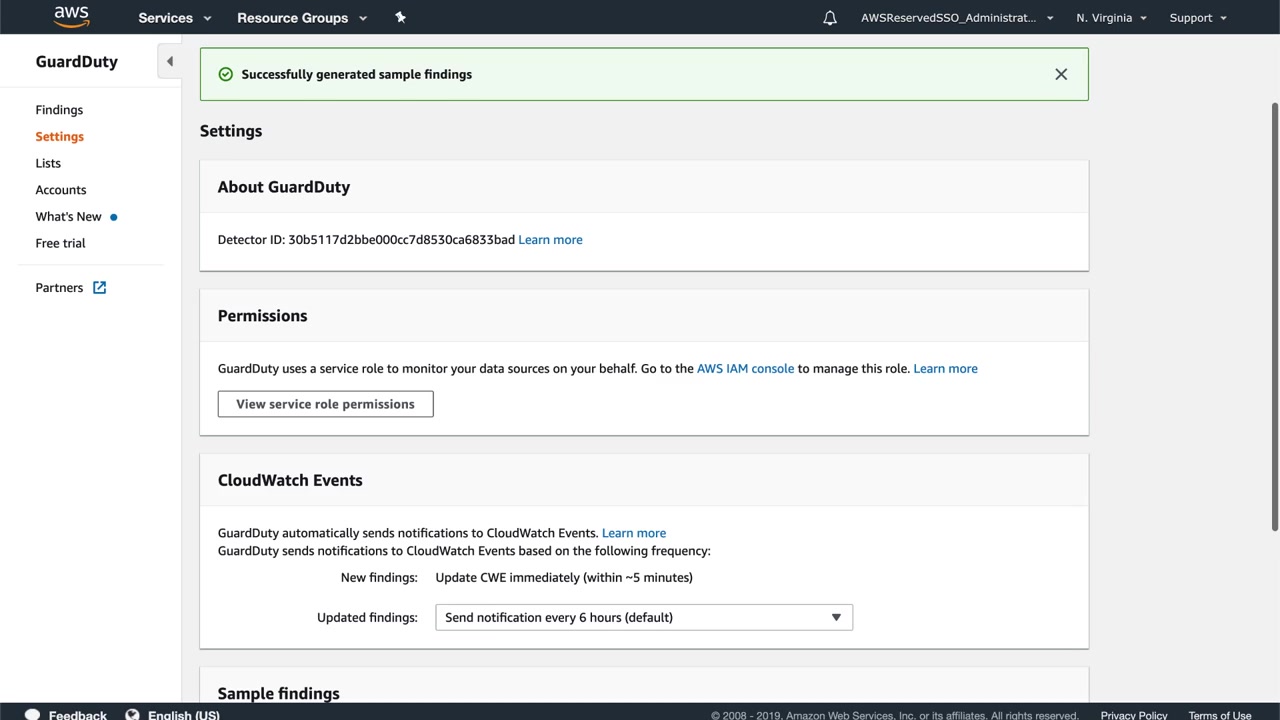Click the pin shortcuts icon in navbar

point(400,17)
